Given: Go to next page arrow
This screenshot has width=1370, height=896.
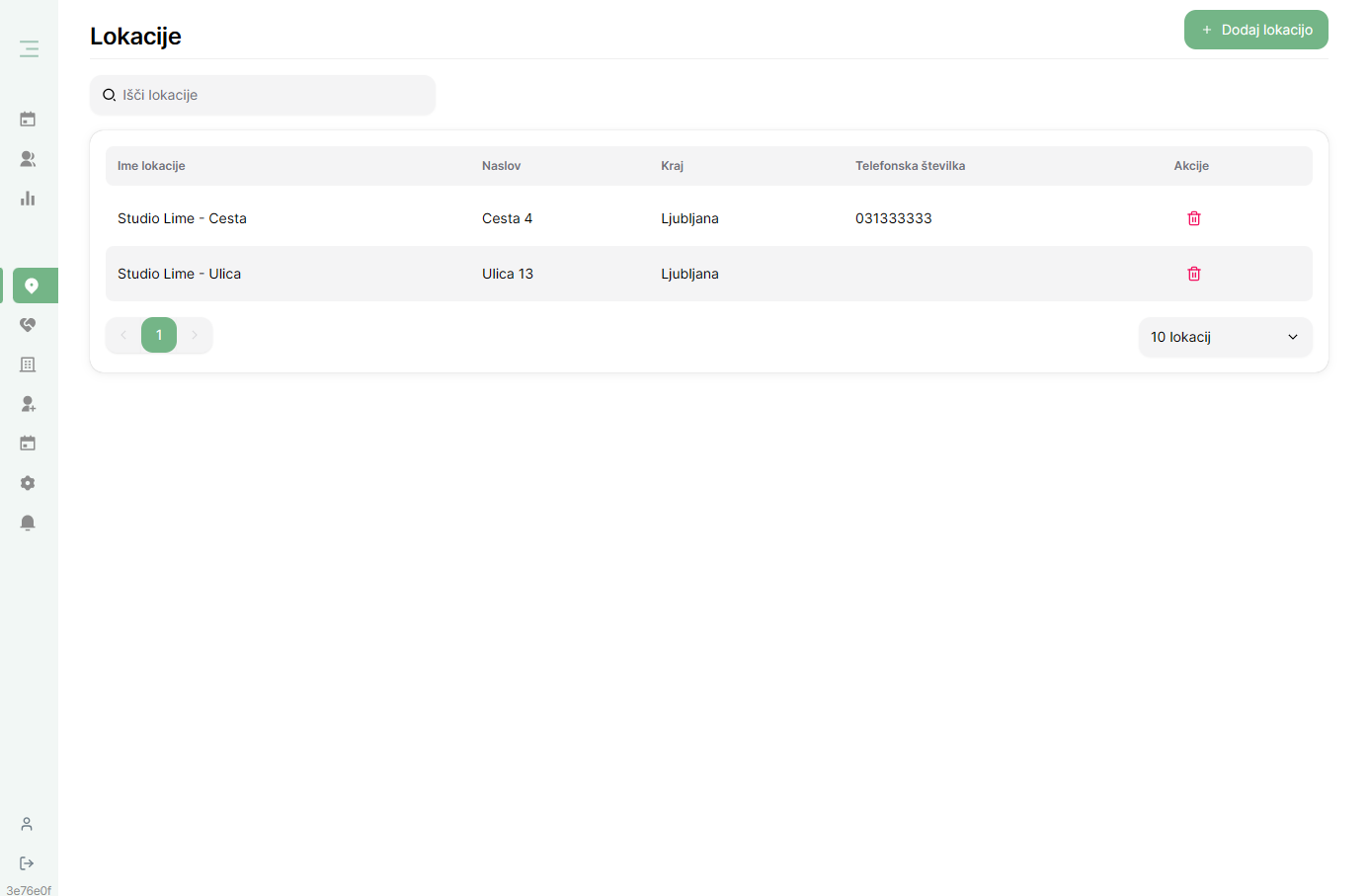Looking at the screenshot, I should [x=195, y=335].
